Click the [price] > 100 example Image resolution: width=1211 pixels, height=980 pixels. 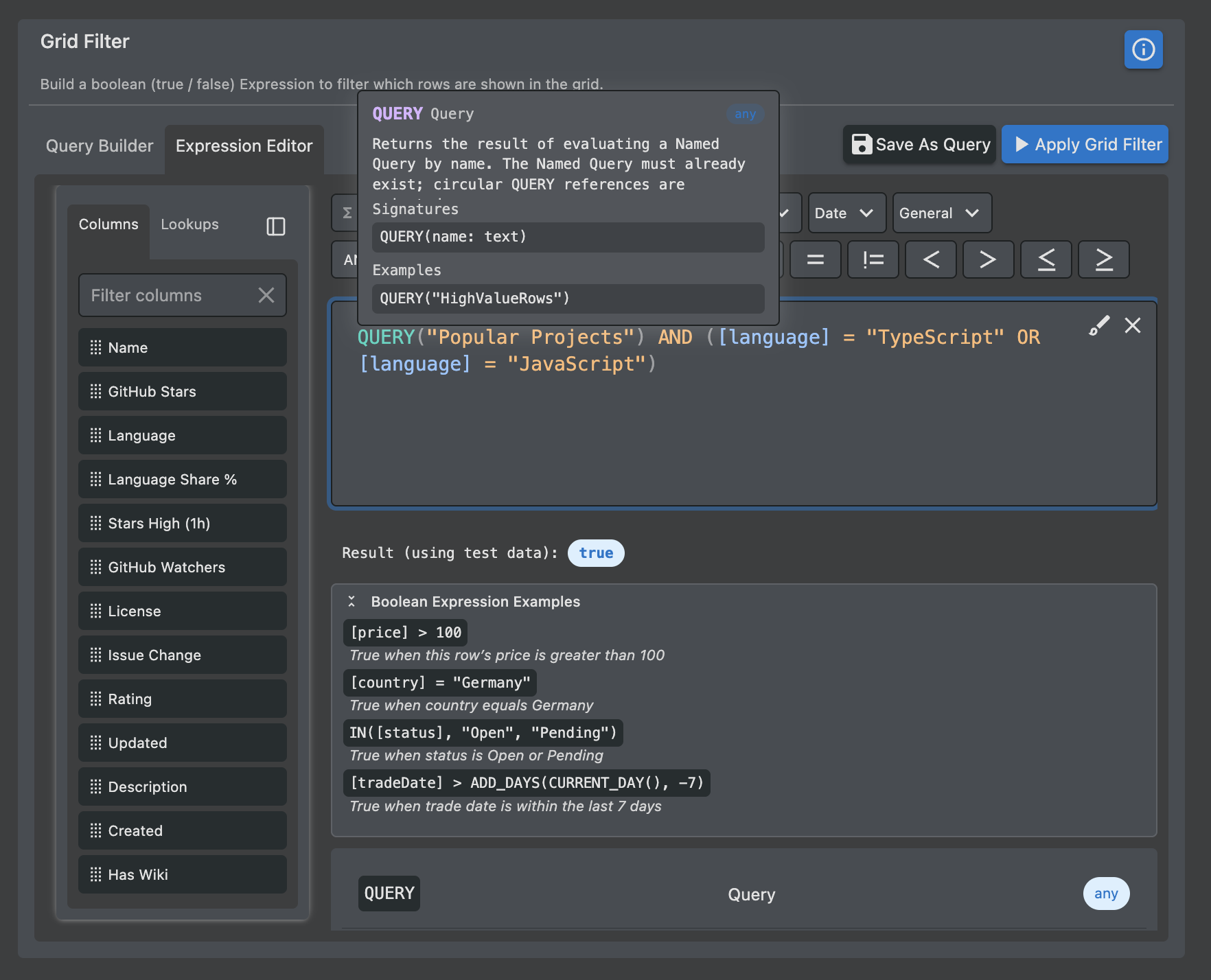click(406, 632)
